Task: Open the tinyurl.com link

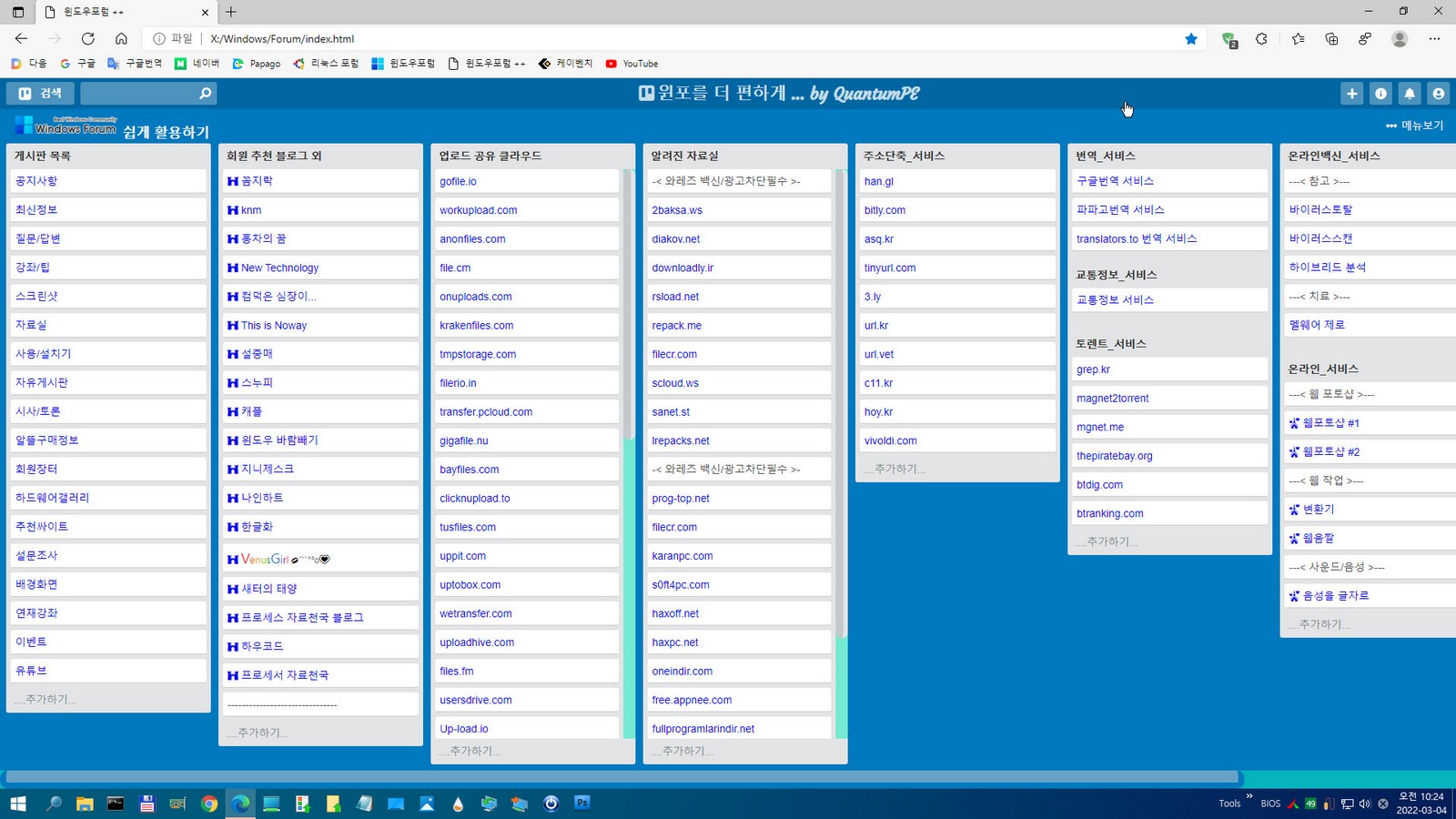Action: click(958, 268)
